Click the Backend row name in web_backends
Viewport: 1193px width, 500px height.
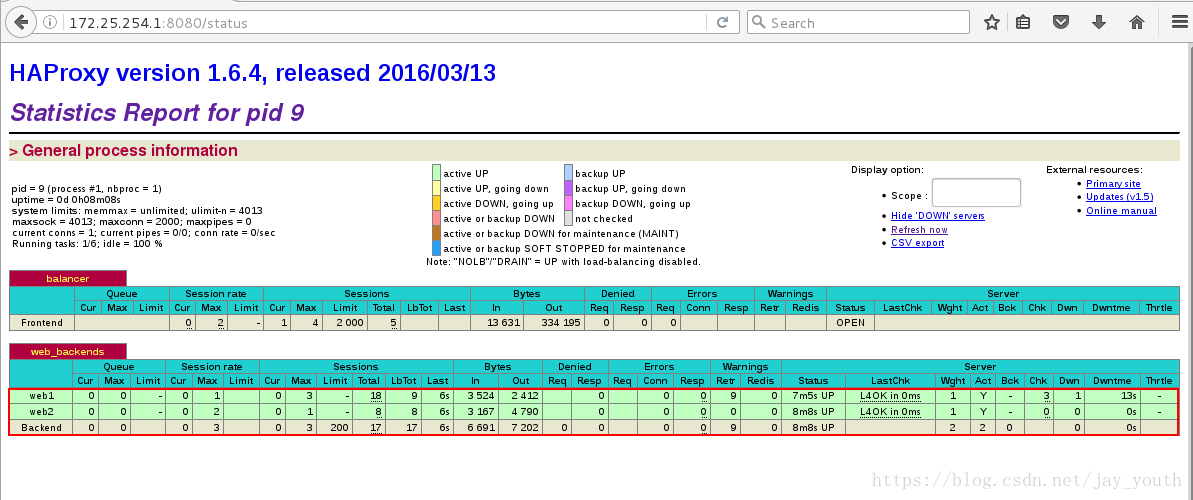pos(41,428)
